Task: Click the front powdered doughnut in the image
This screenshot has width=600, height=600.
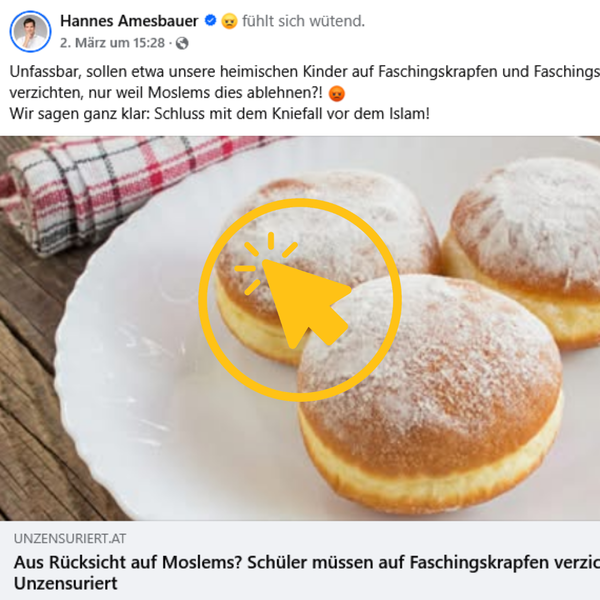Action: coord(430,394)
